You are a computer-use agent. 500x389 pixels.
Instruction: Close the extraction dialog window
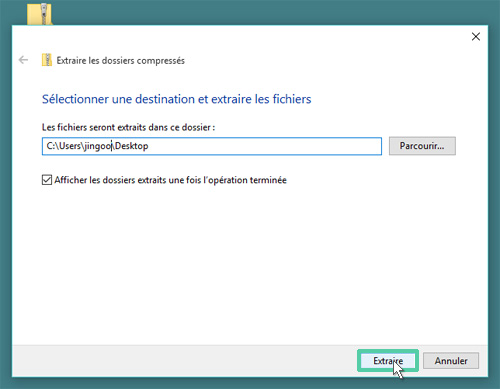(476, 37)
